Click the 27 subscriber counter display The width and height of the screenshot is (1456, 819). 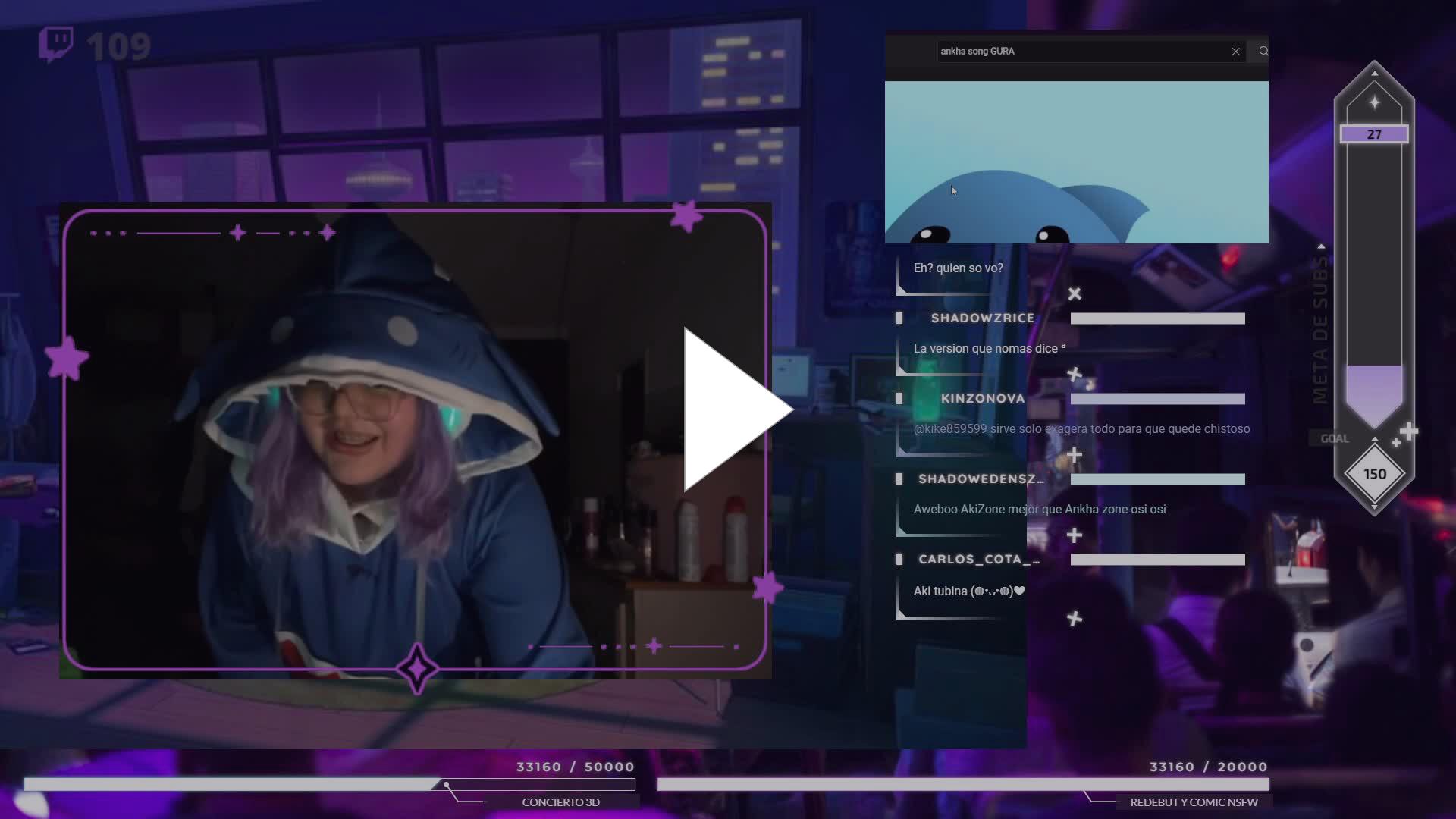point(1374,134)
